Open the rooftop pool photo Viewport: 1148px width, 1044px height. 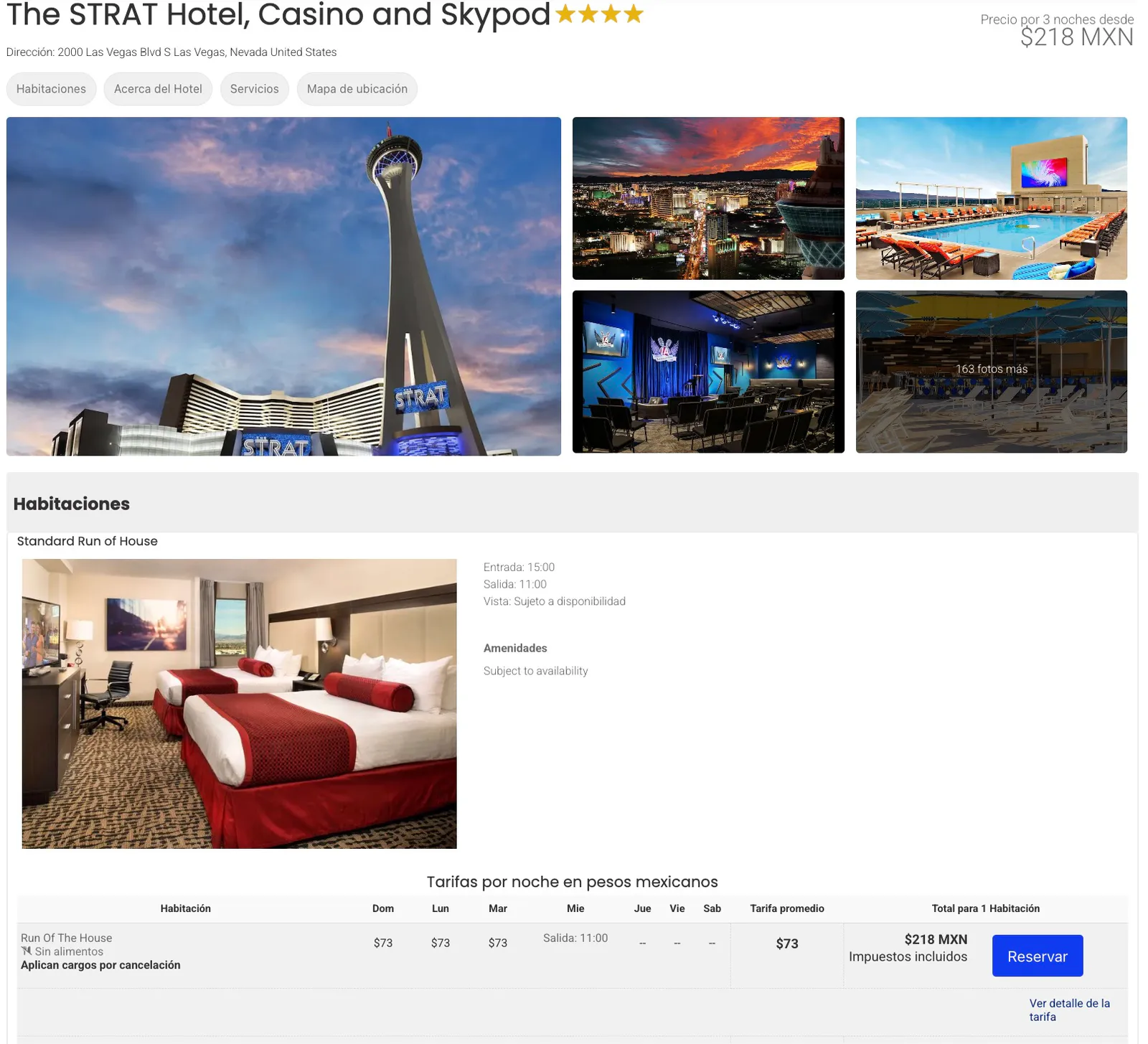[992, 198]
